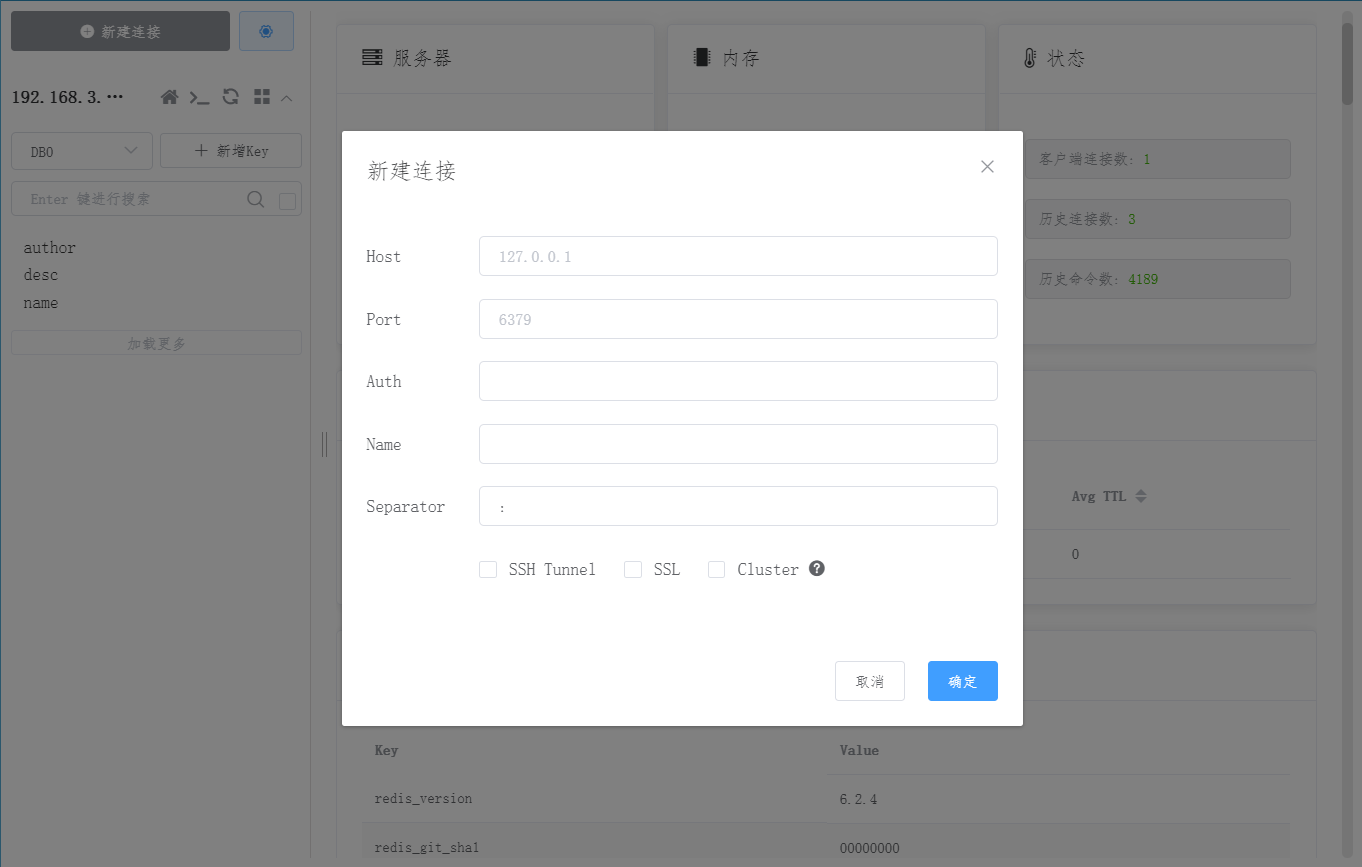1362x867 pixels.
Task: Click the 确定 button to confirm
Action: 962,681
